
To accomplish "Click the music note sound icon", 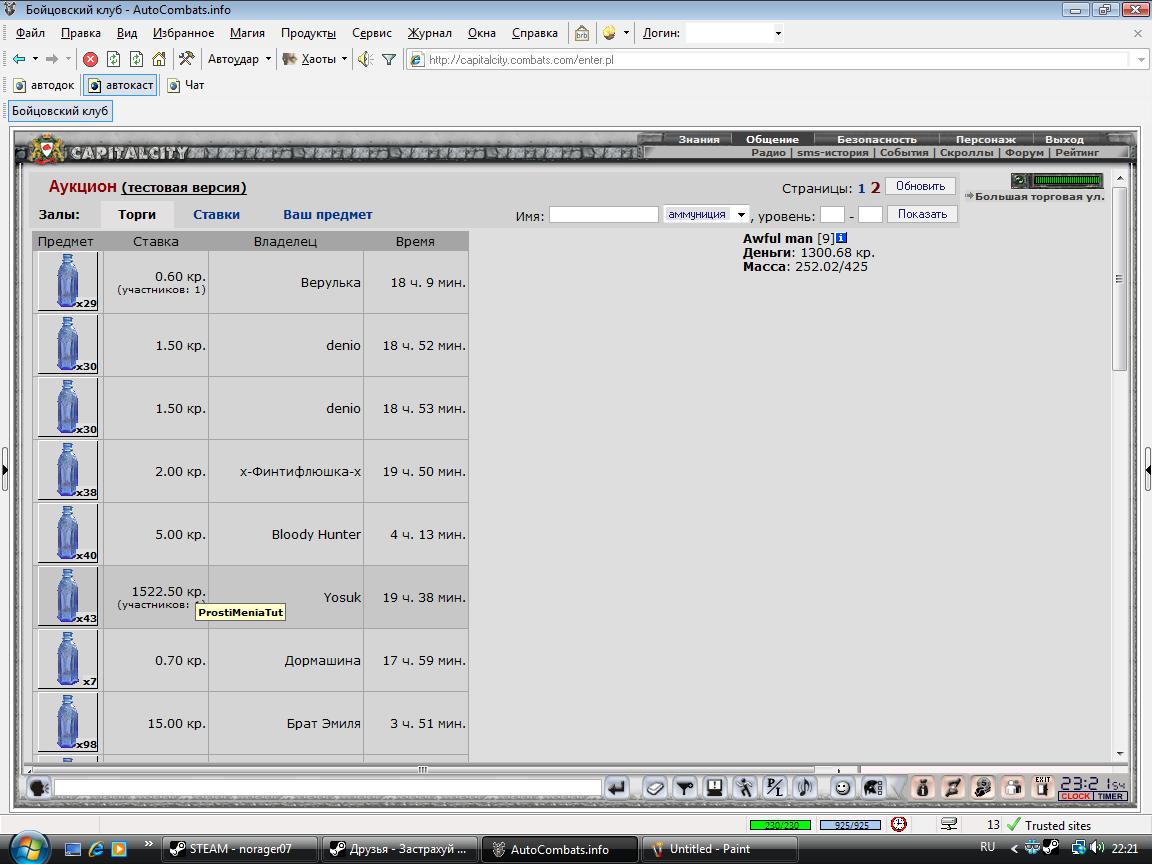I will coord(804,788).
